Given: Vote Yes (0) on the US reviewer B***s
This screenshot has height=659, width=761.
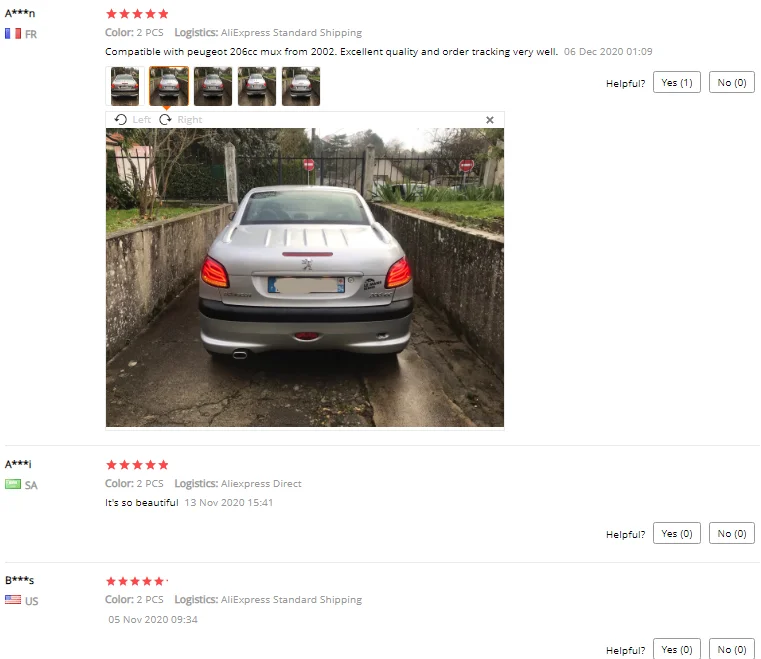Looking at the screenshot, I should pos(677,649).
